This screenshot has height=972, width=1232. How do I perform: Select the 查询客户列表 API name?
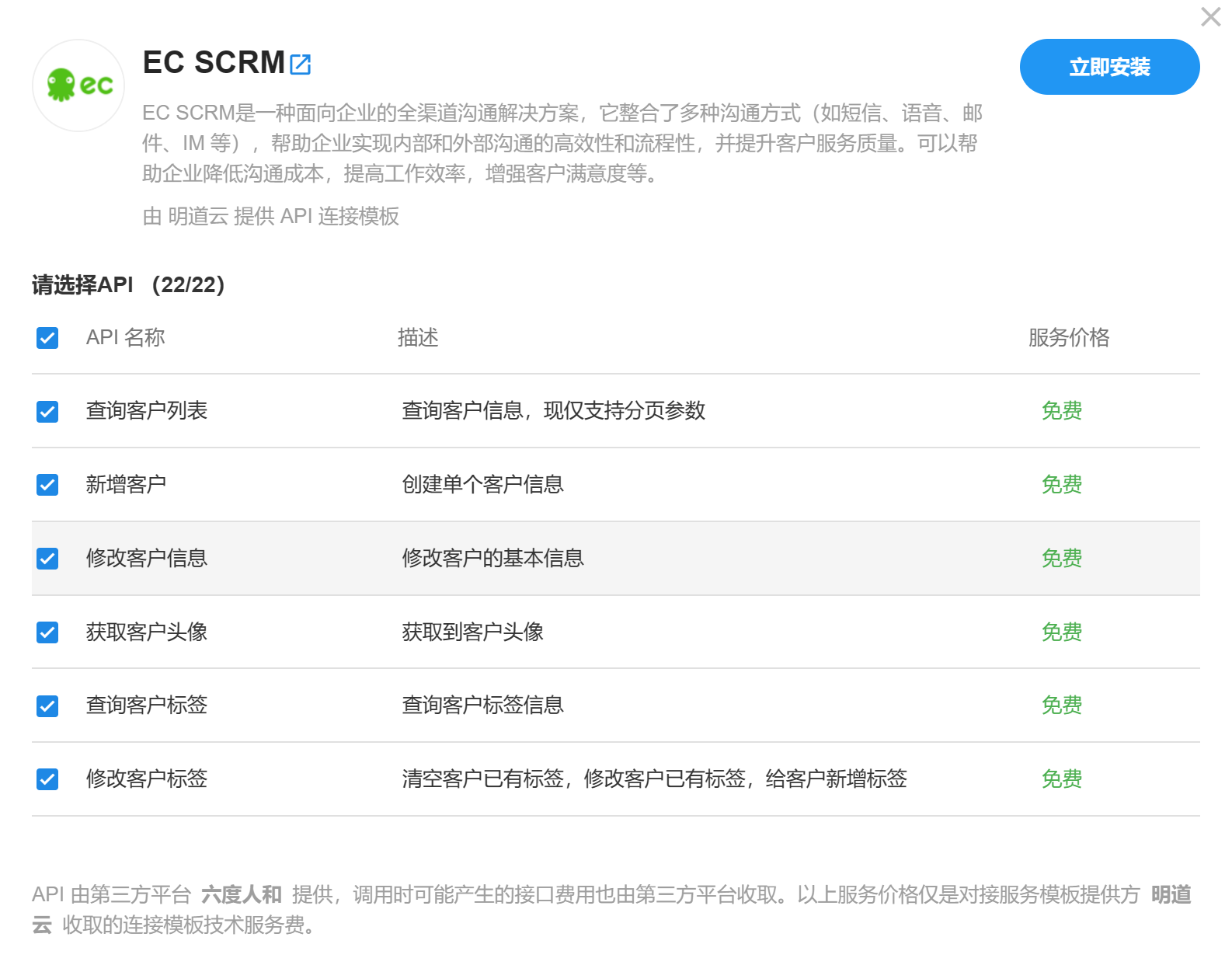tap(147, 410)
